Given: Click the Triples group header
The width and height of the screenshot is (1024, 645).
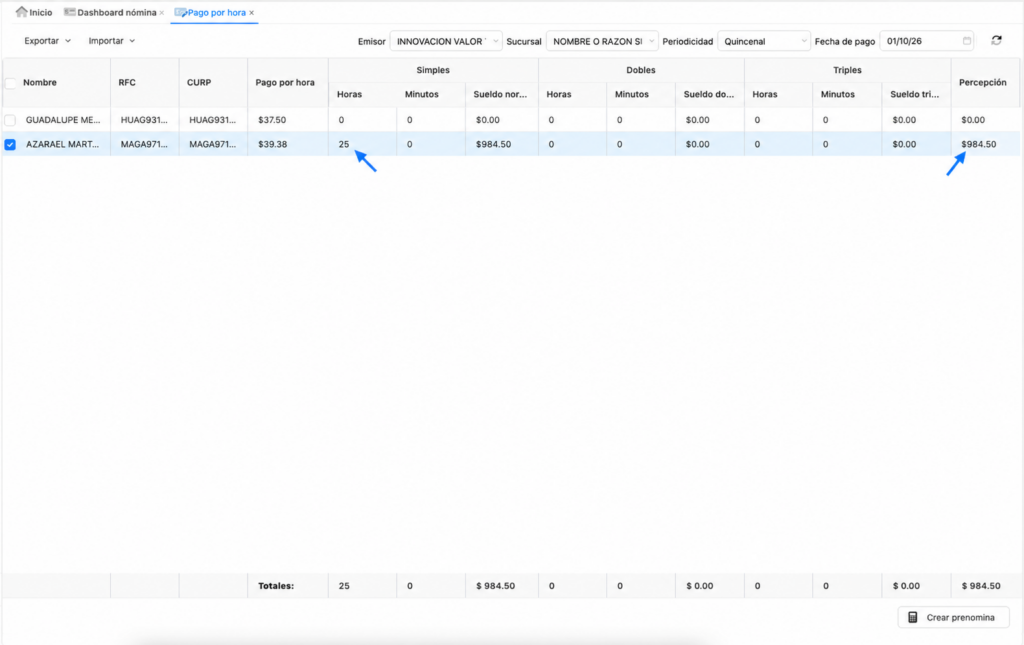Looking at the screenshot, I should (847, 70).
